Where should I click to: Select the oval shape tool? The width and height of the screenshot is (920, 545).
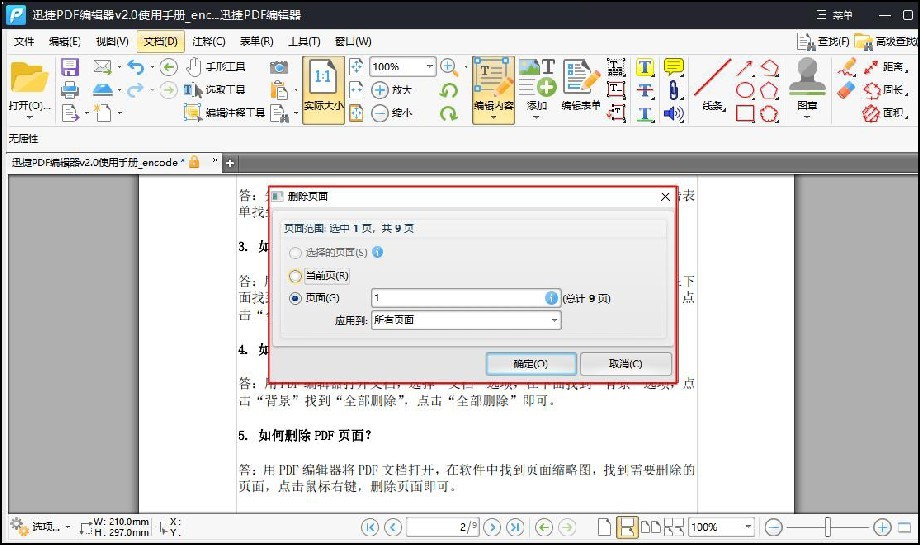(x=745, y=90)
